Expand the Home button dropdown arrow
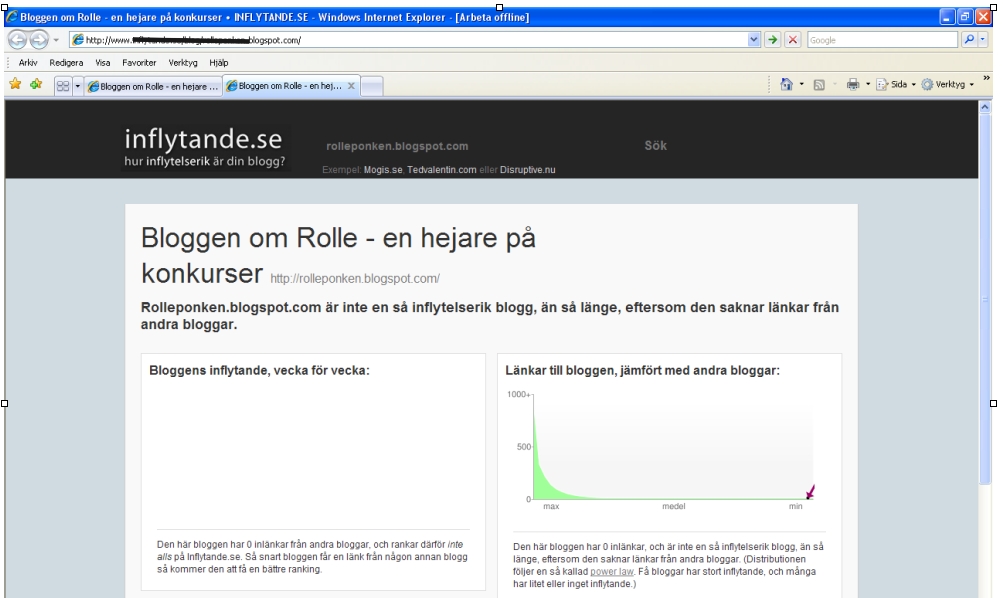The width and height of the screenshot is (1007, 598). (801, 84)
